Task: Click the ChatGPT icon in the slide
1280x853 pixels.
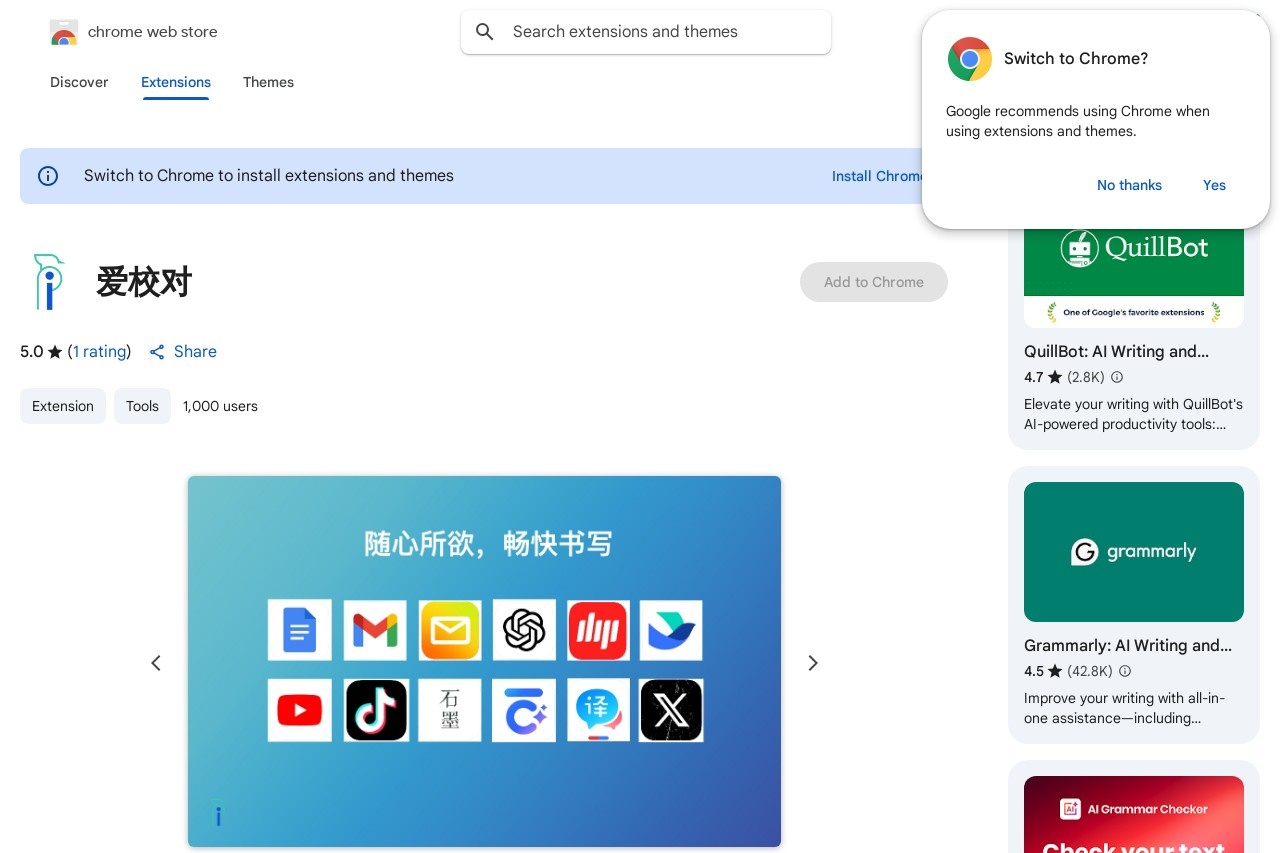Action: point(524,630)
